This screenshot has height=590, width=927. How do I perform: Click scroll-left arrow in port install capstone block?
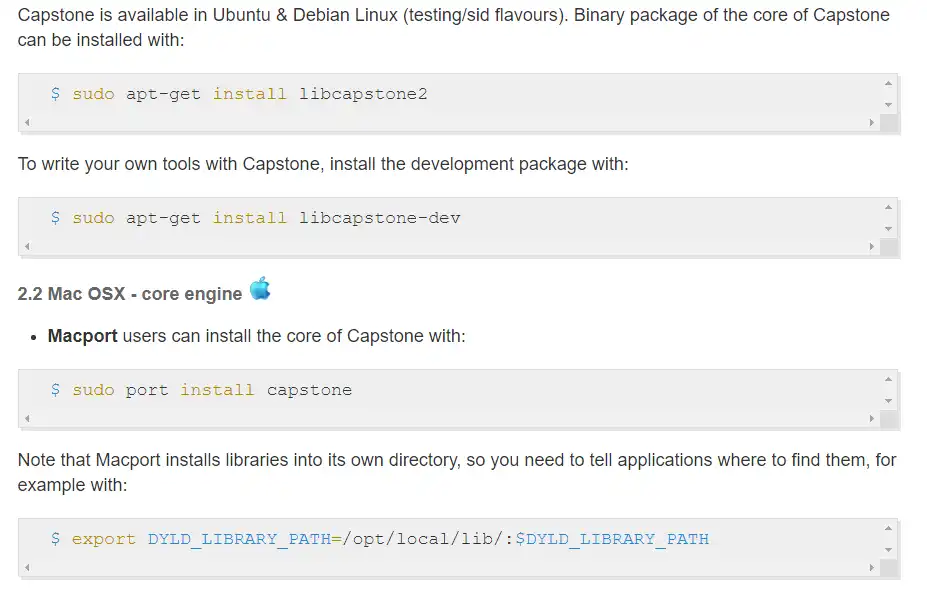(x=27, y=419)
